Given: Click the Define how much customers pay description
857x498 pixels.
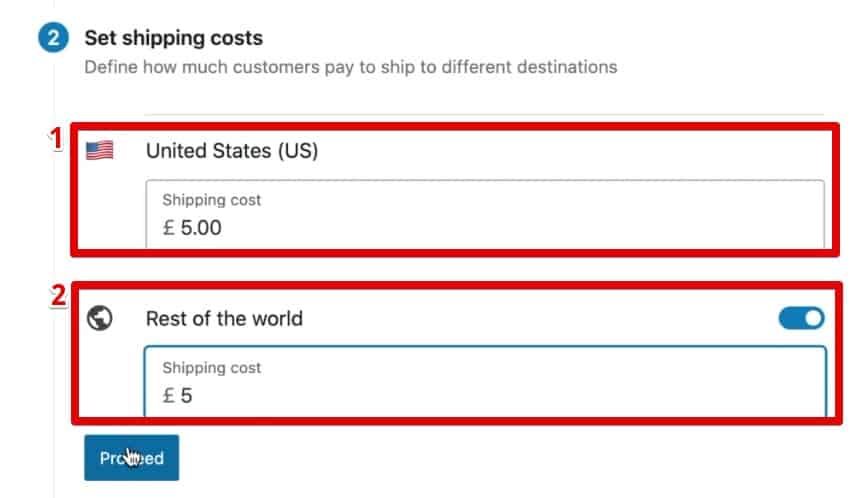Looking at the screenshot, I should 350,67.
